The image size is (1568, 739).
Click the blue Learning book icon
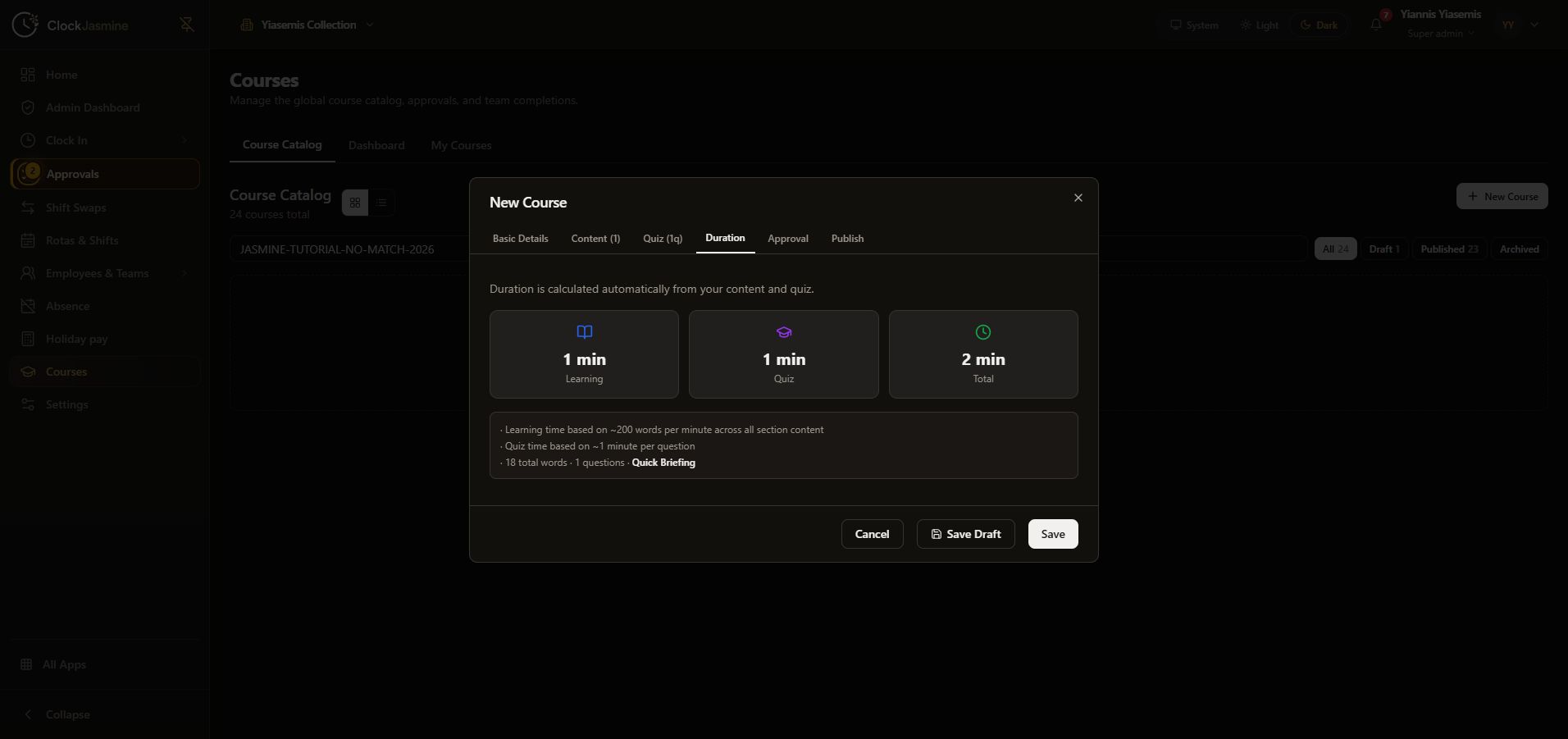(585, 332)
